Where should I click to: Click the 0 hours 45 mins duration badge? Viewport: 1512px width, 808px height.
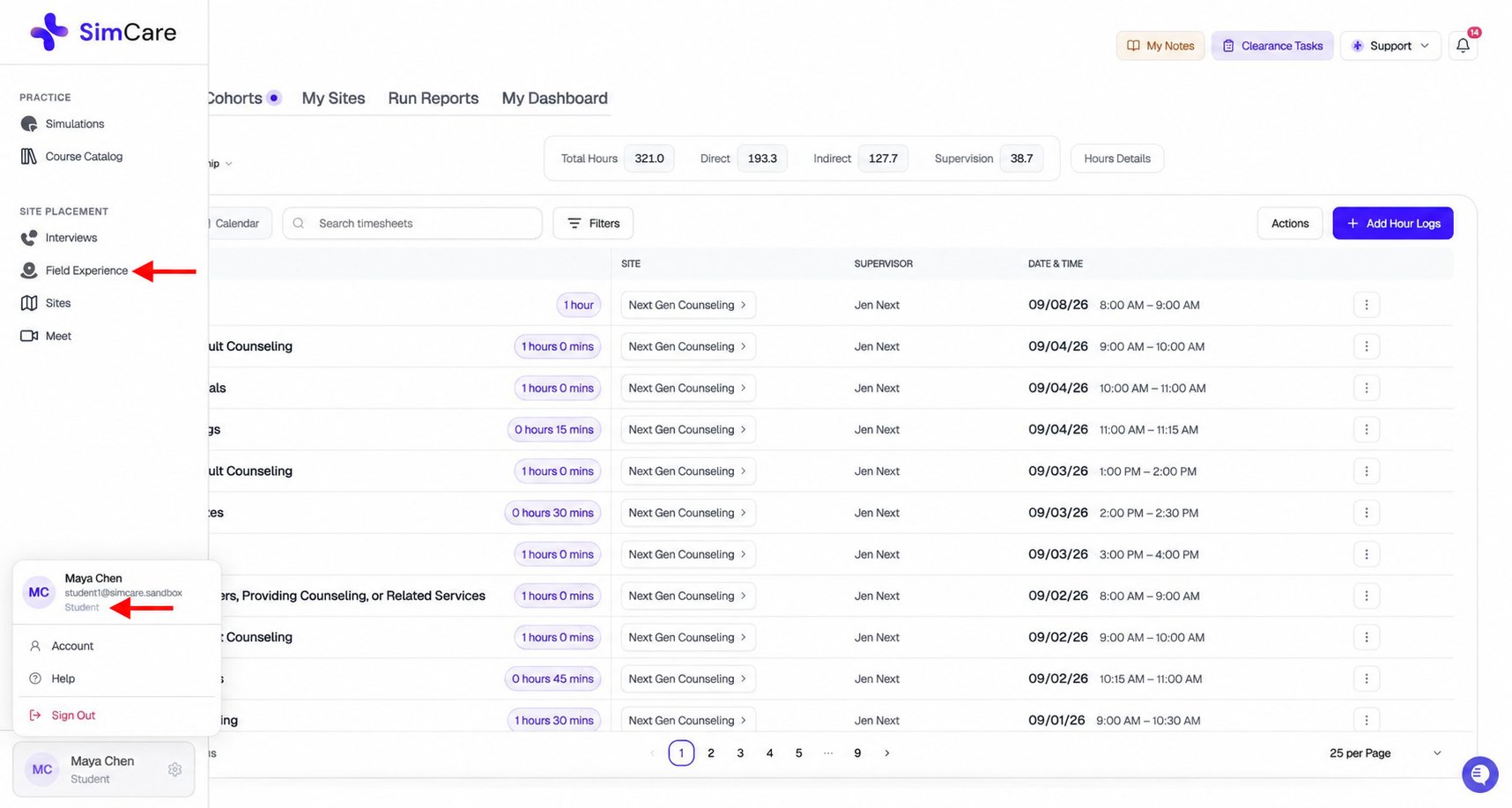[x=553, y=678]
